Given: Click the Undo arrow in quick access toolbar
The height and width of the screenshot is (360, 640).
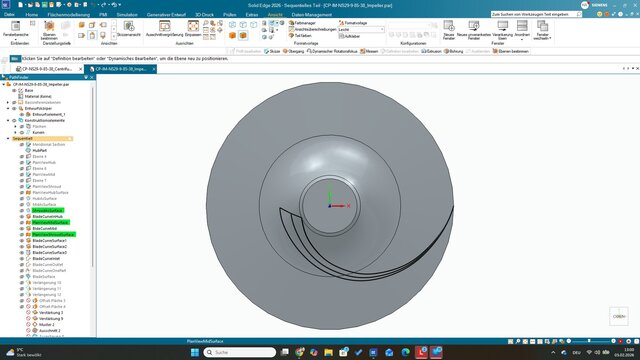Looking at the screenshot, I should click(x=93, y=5).
